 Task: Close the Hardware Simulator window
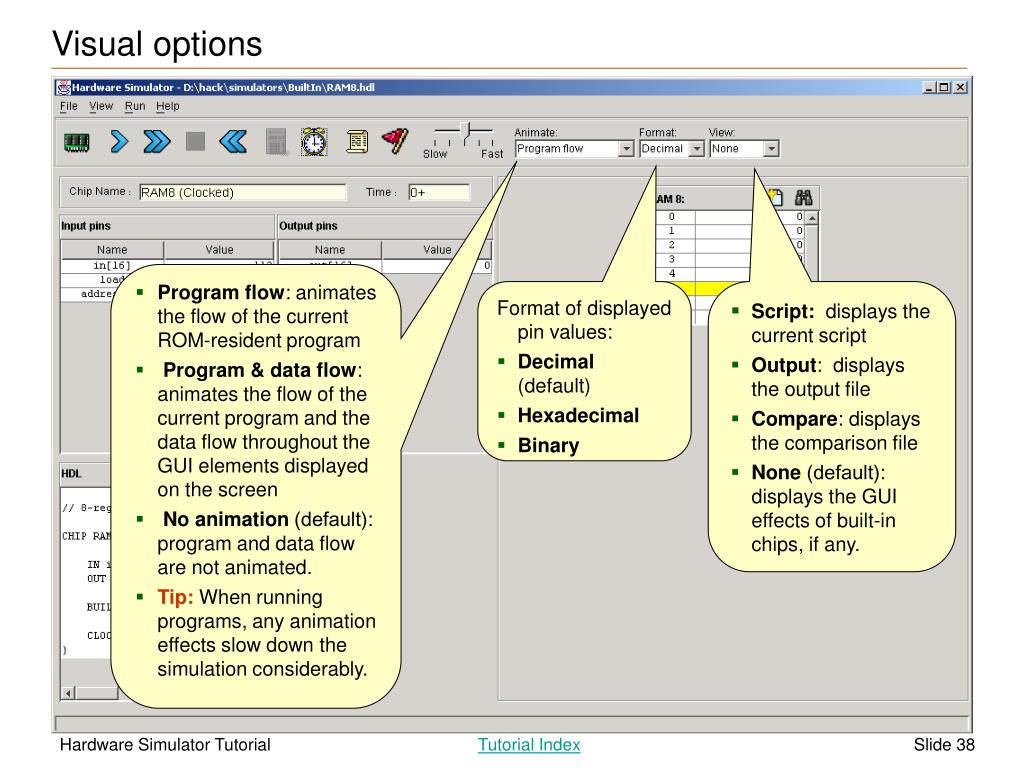pyautogui.click(x=960, y=88)
